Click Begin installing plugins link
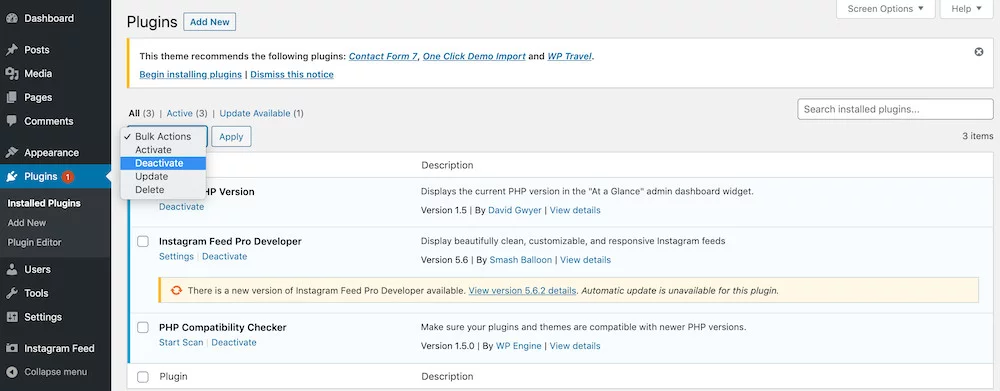This screenshot has height=391, width=1000. pyautogui.click(x=191, y=75)
